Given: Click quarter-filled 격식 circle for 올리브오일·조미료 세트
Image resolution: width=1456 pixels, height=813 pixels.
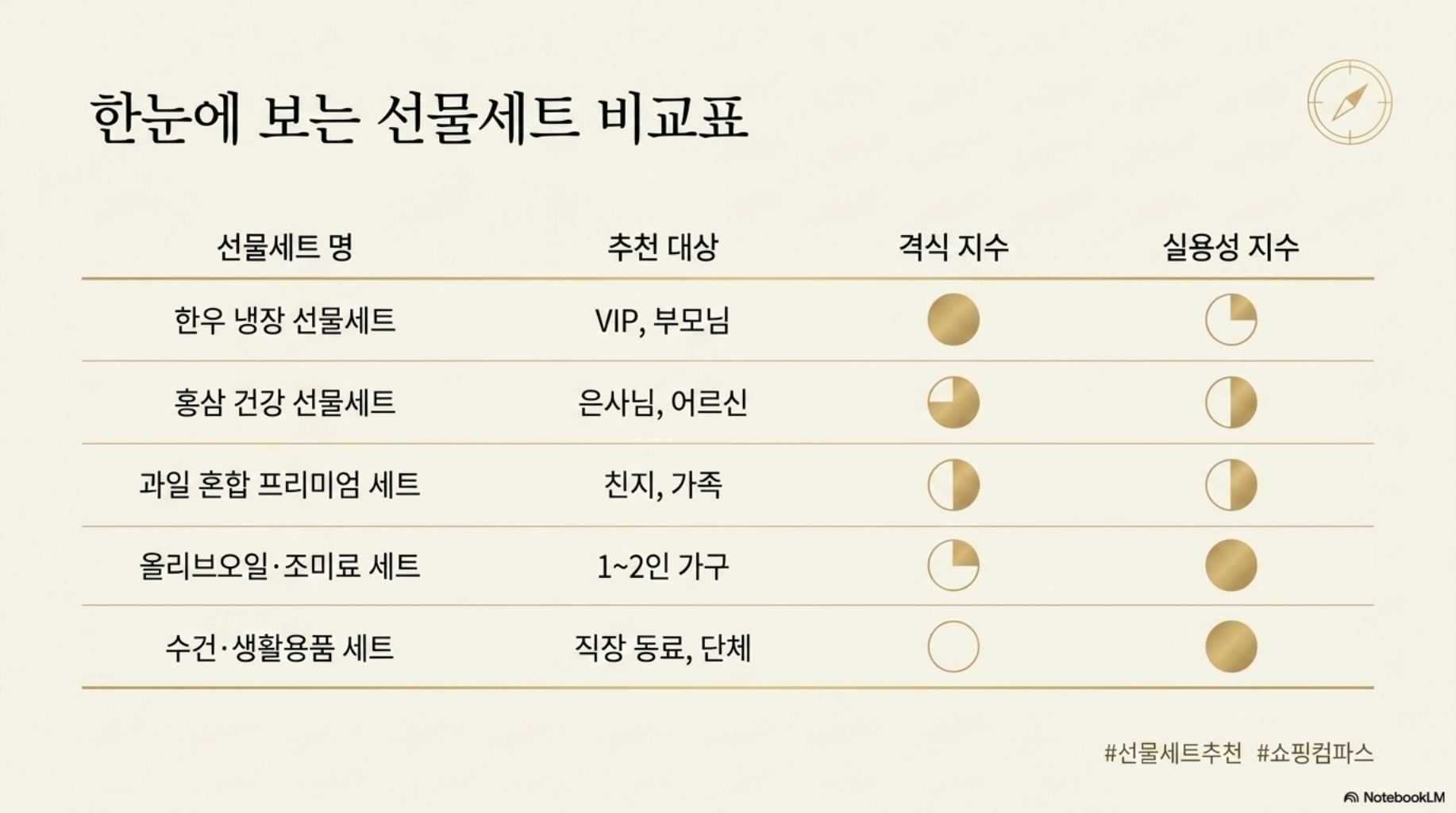Looking at the screenshot, I should click(953, 565).
